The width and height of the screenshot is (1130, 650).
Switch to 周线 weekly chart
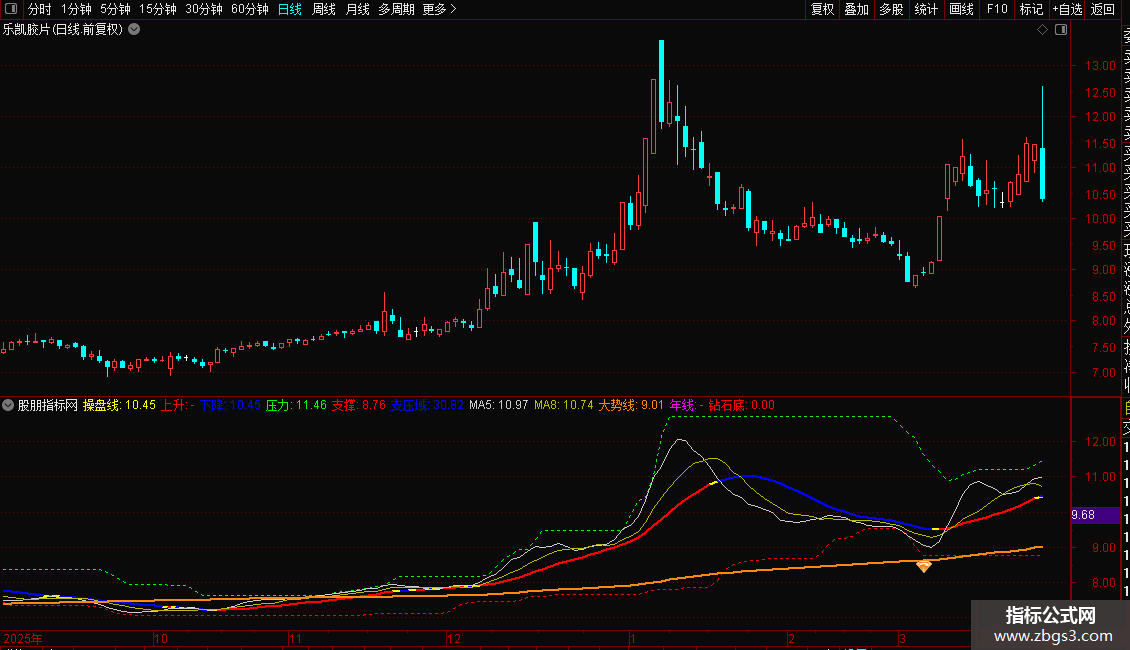(x=324, y=9)
